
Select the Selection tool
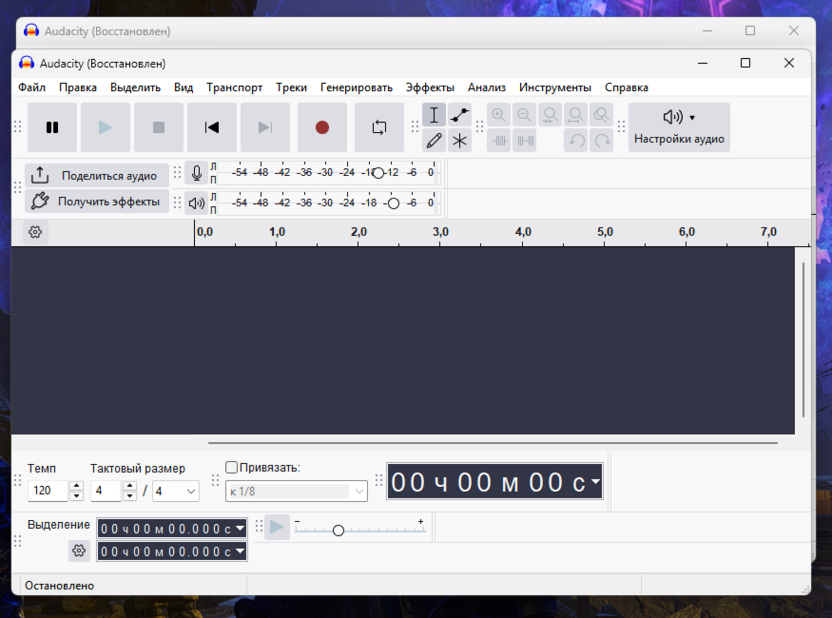(x=434, y=115)
